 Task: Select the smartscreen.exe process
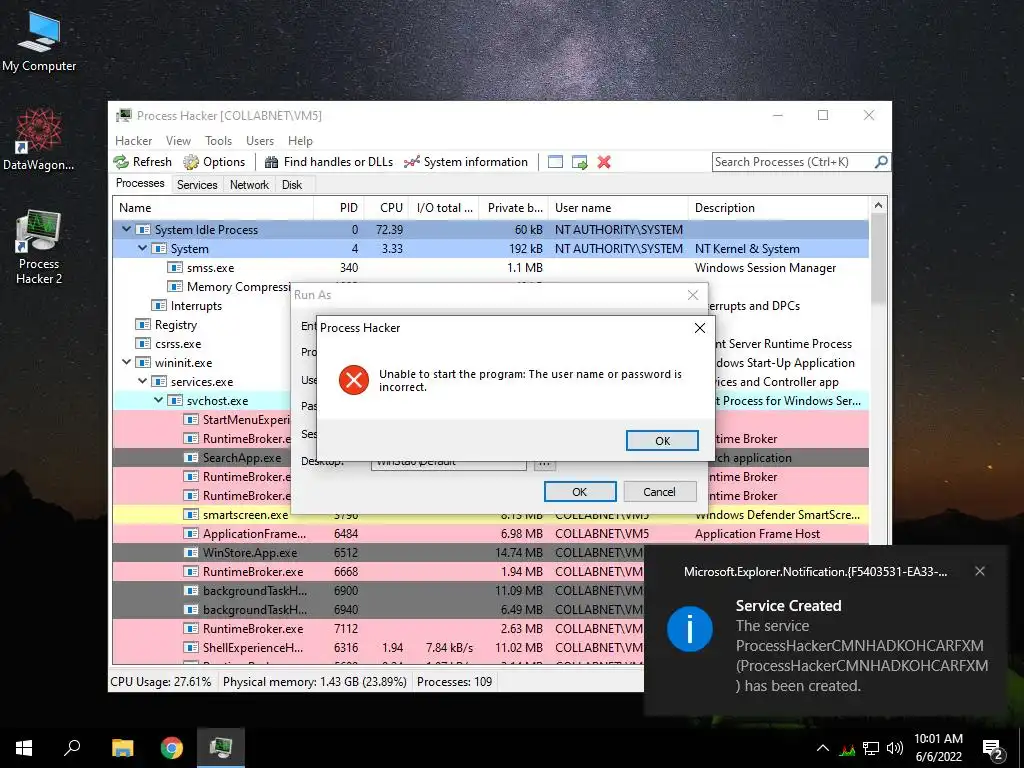(202, 515)
